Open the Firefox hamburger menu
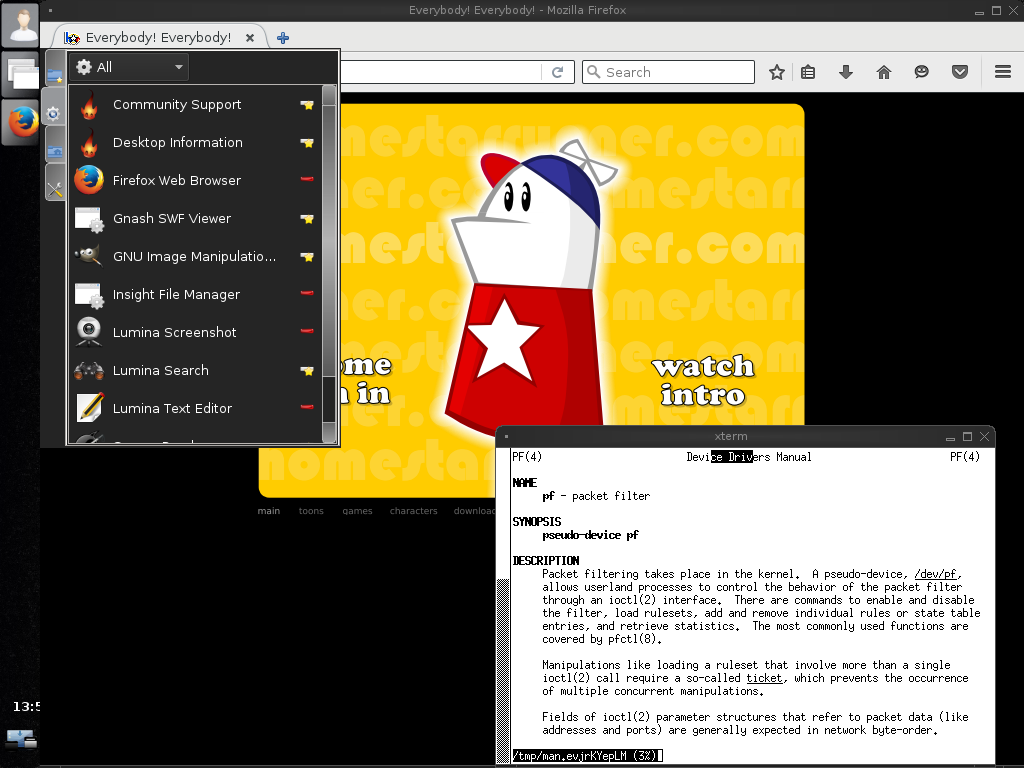This screenshot has height=768, width=1024. (x=1002, y=72)
